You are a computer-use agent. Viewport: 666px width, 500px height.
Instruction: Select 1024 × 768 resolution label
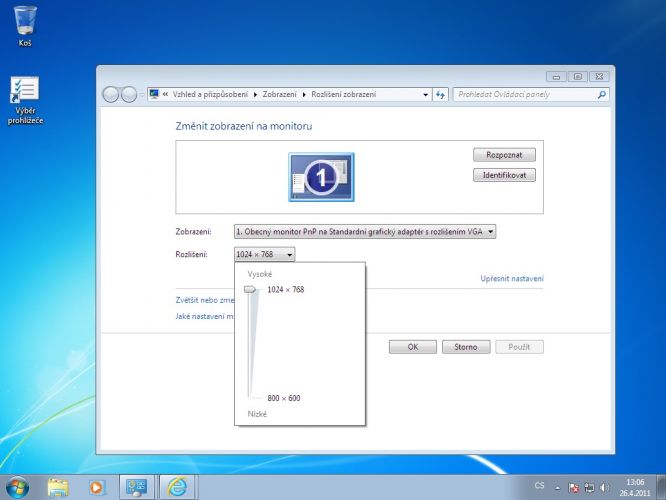click(x=286, y=289)
